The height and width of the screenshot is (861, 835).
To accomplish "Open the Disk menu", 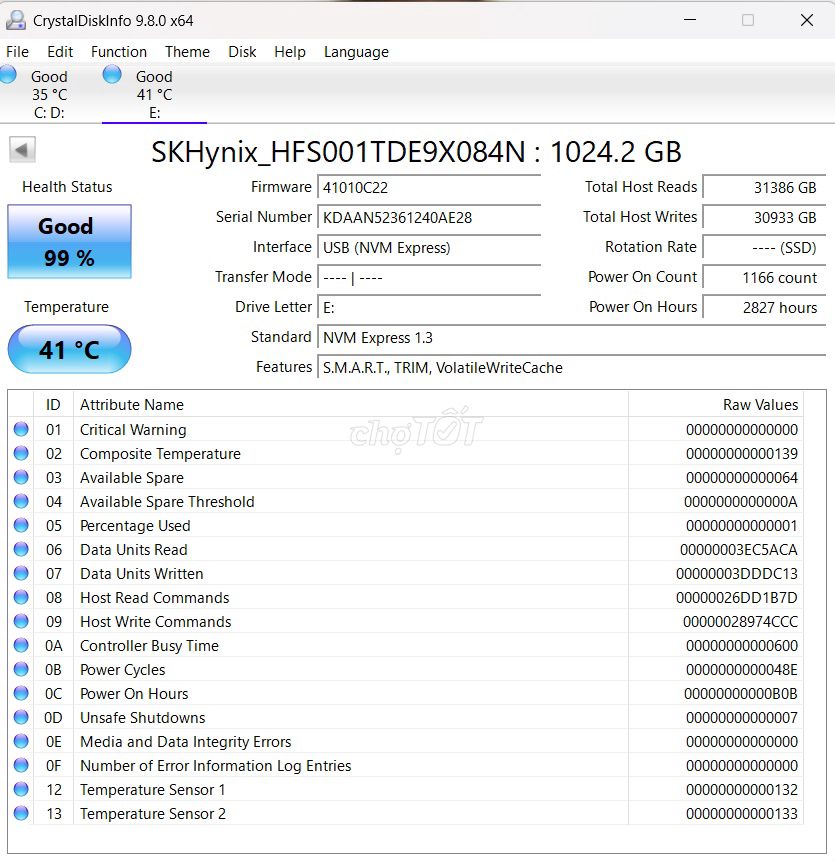I will [242, 51].
